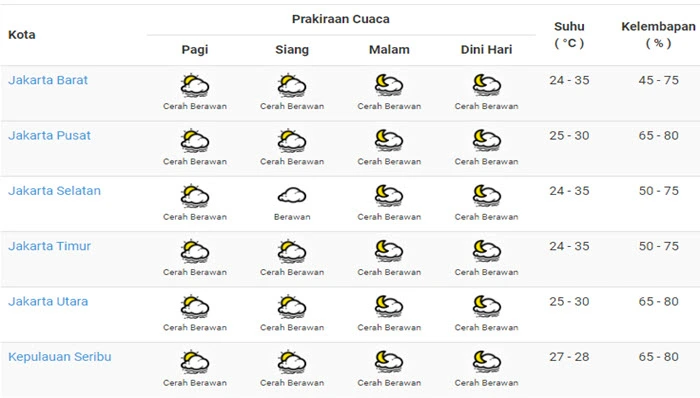Click Jakarta Barat Siang weather icon

point(292,85)
